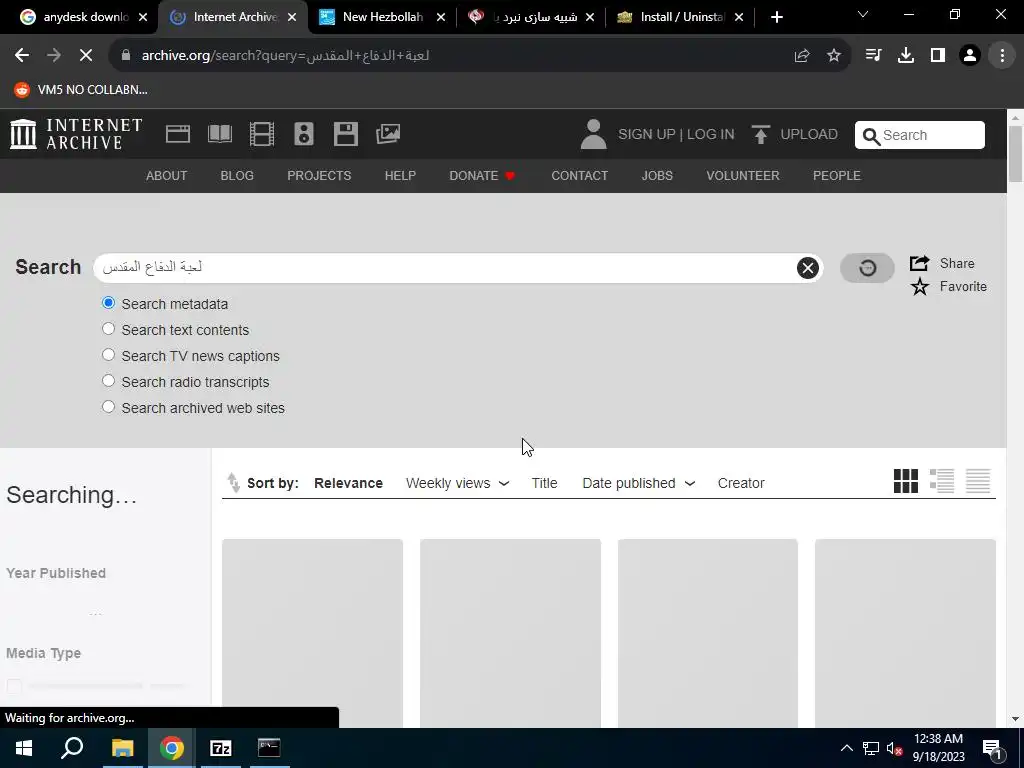This screenshot has height=768, width=1024.
Task: Open the Internet Archive software floppy icon
Action: [x=345, y=134]
